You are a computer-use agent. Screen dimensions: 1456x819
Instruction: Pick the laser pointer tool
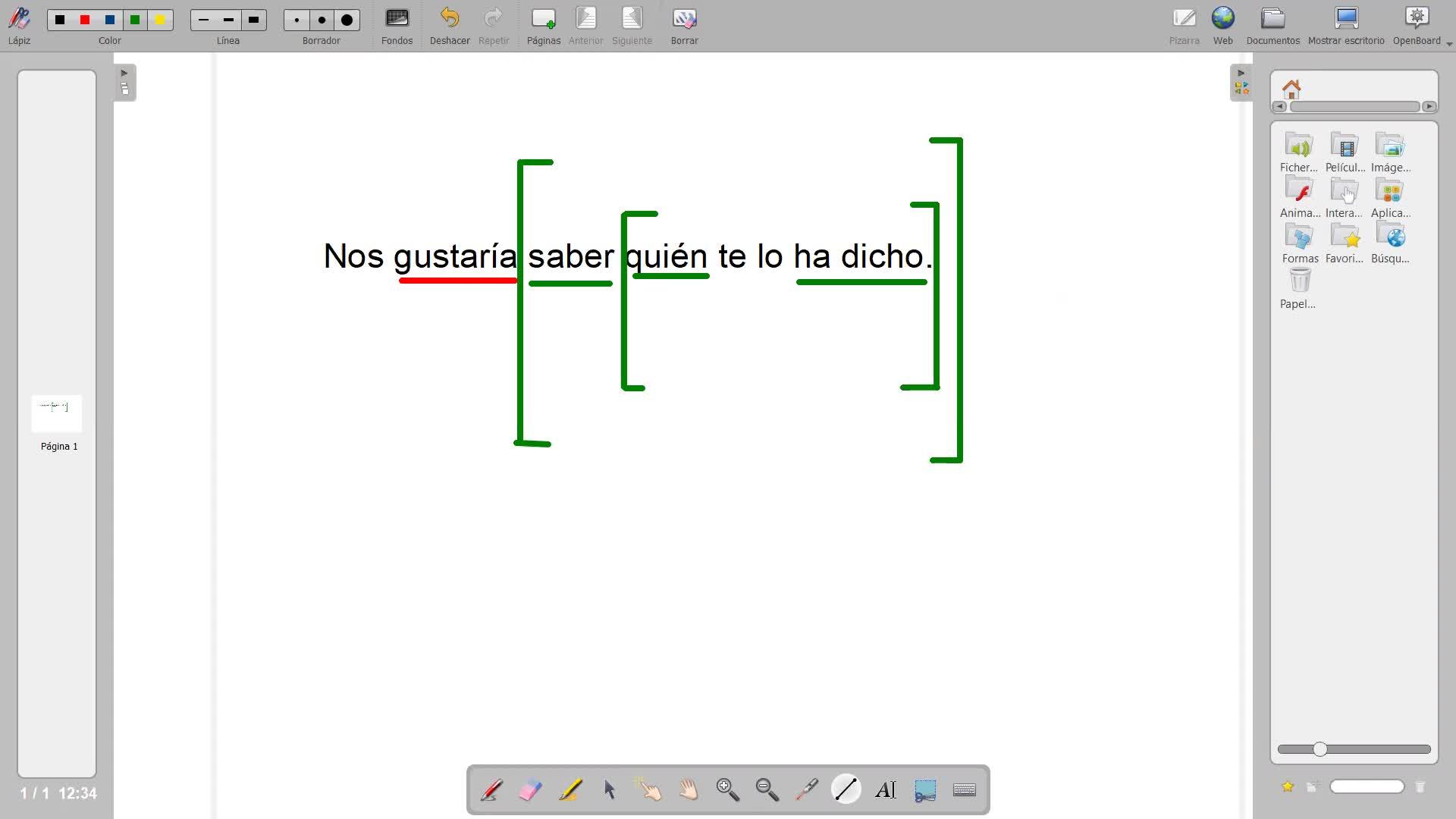[x=807, y=790]
